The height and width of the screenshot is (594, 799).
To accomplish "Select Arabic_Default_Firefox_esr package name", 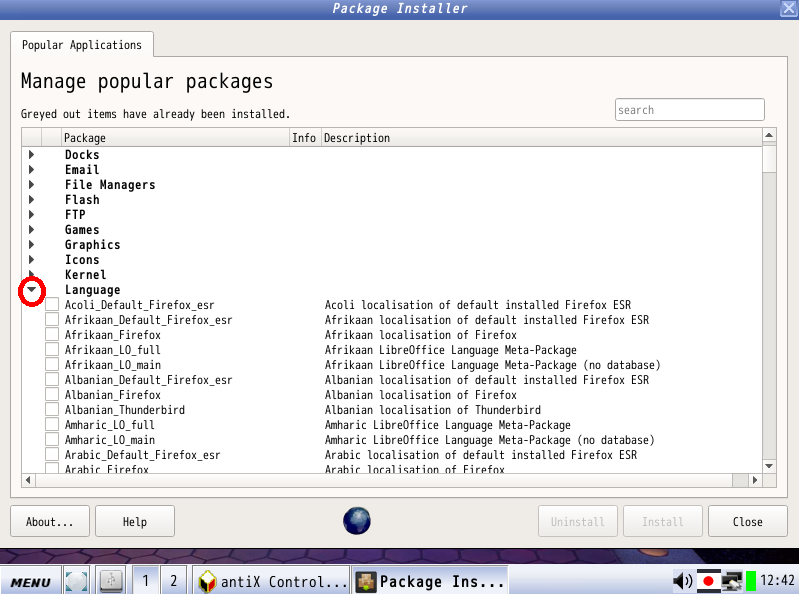I will [142, 455].
